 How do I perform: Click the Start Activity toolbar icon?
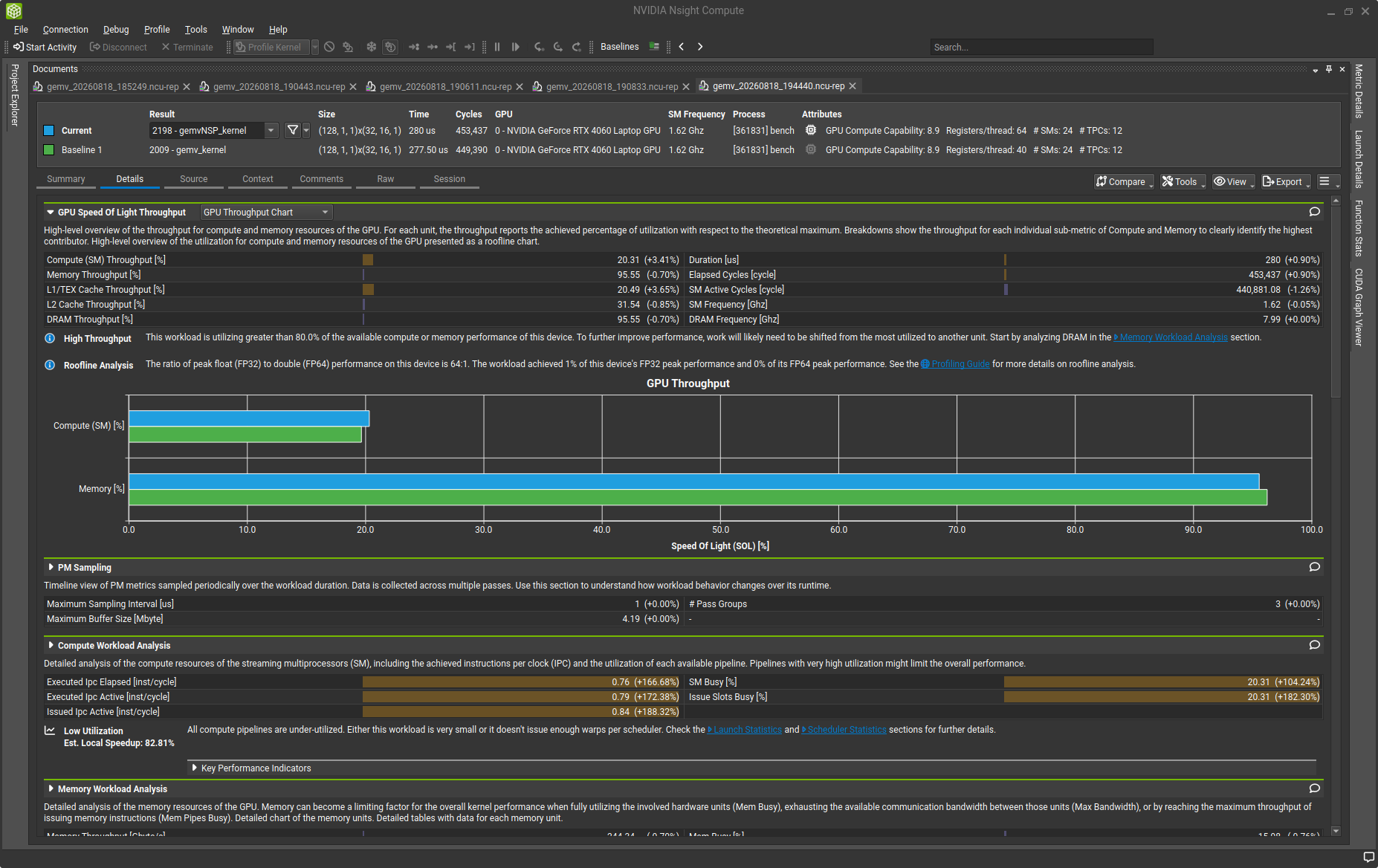(19, 47)
